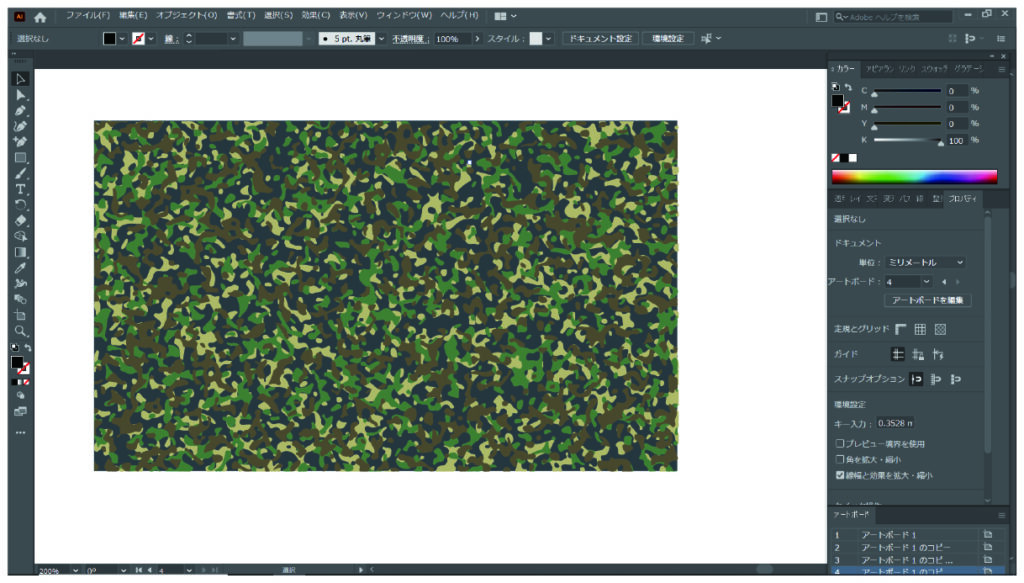Show transparency grid icon

point(940,329)
